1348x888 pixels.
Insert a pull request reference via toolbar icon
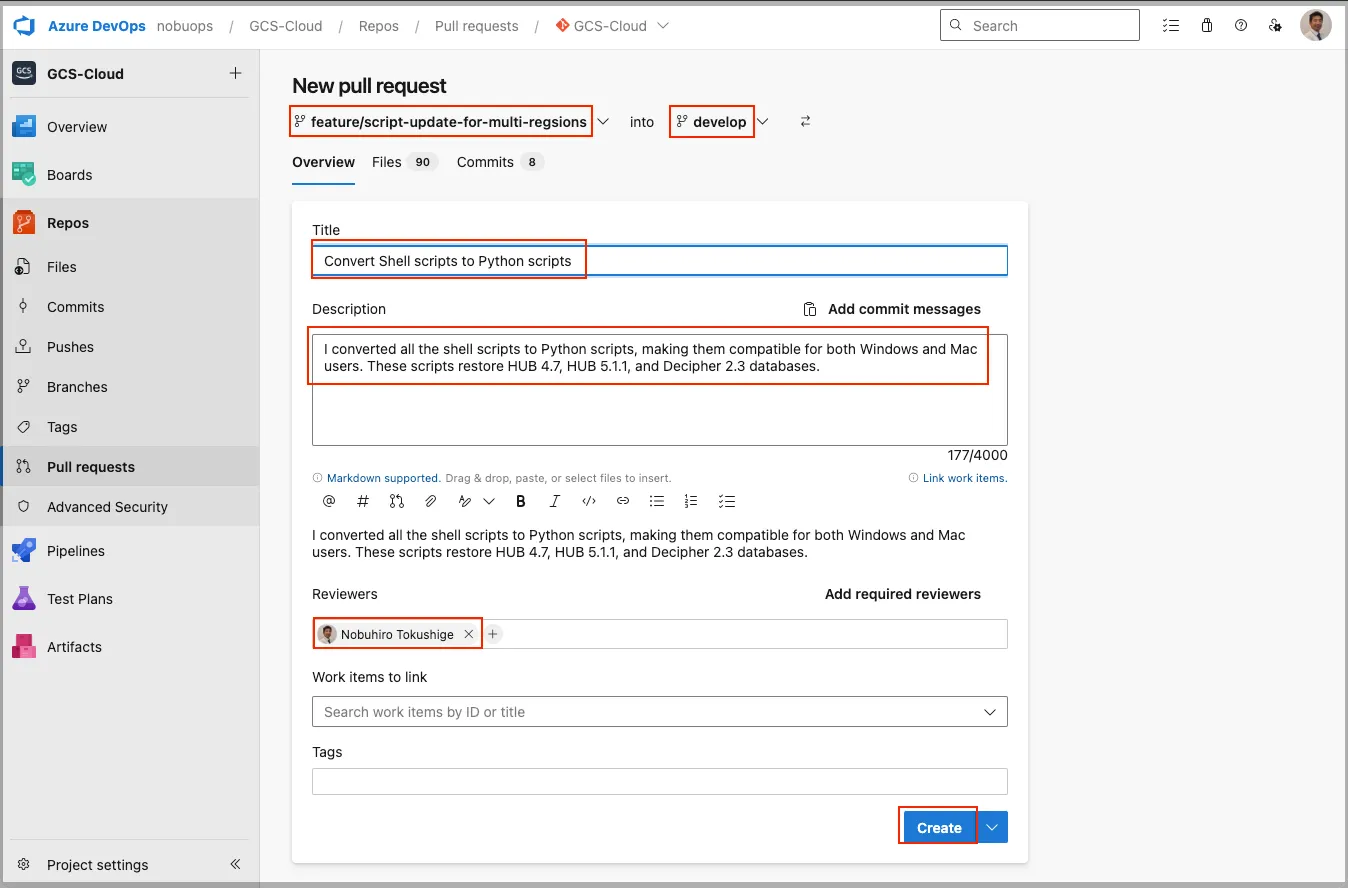397,501
